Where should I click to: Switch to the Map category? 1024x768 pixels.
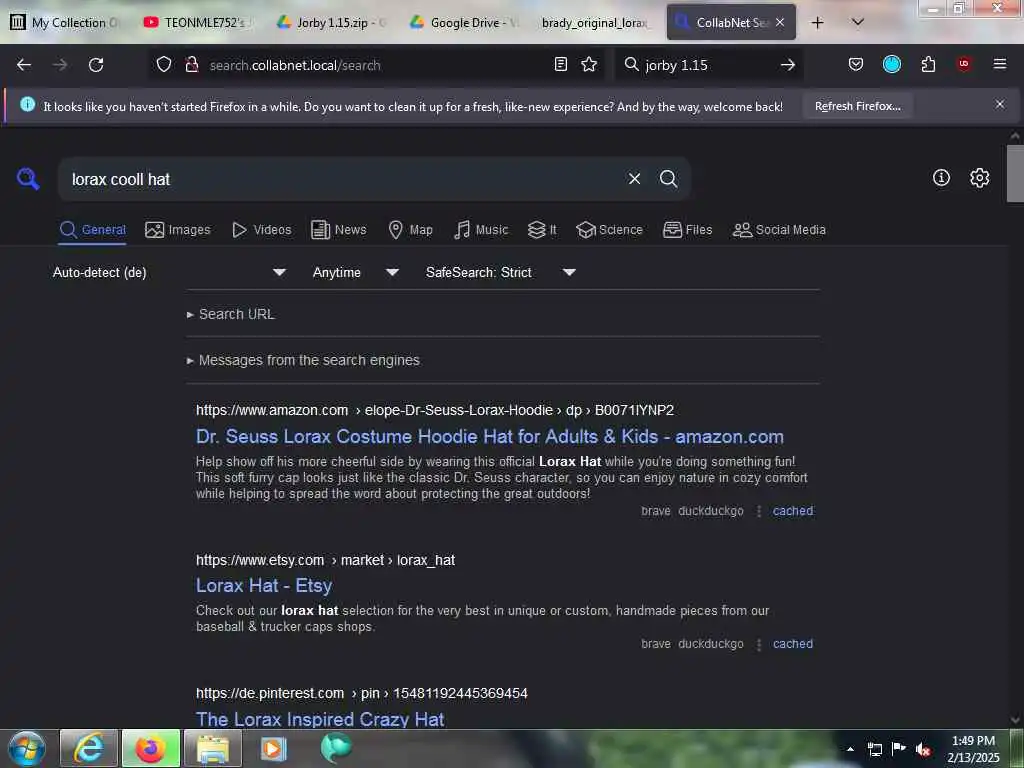[x=410, y=230]
